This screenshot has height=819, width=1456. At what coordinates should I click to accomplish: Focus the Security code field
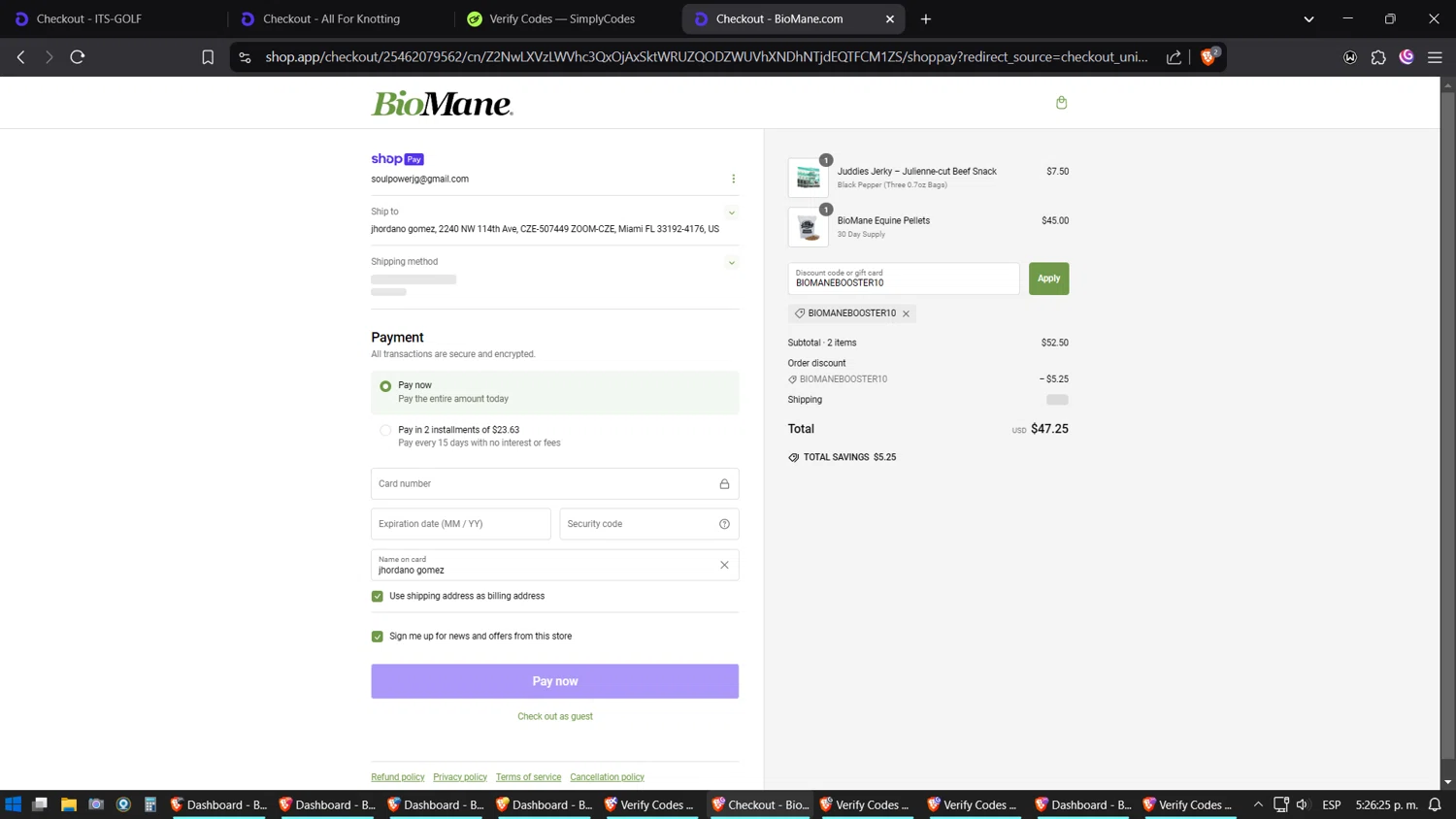click(648, 524)
